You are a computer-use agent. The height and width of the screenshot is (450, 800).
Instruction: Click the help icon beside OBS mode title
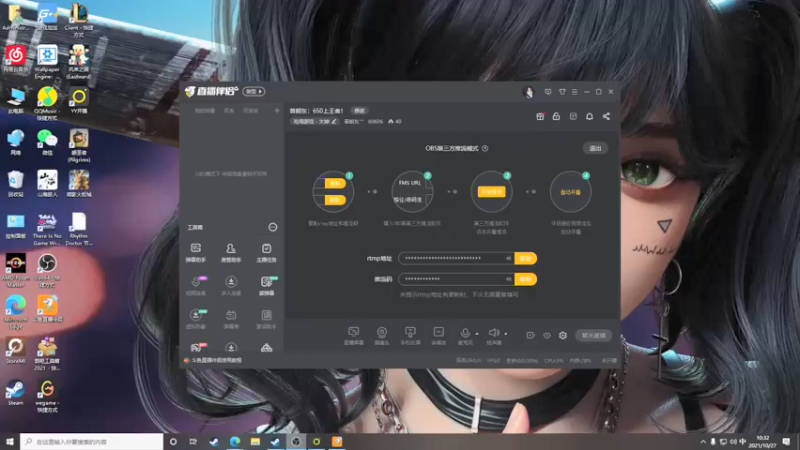coord(485,148)
